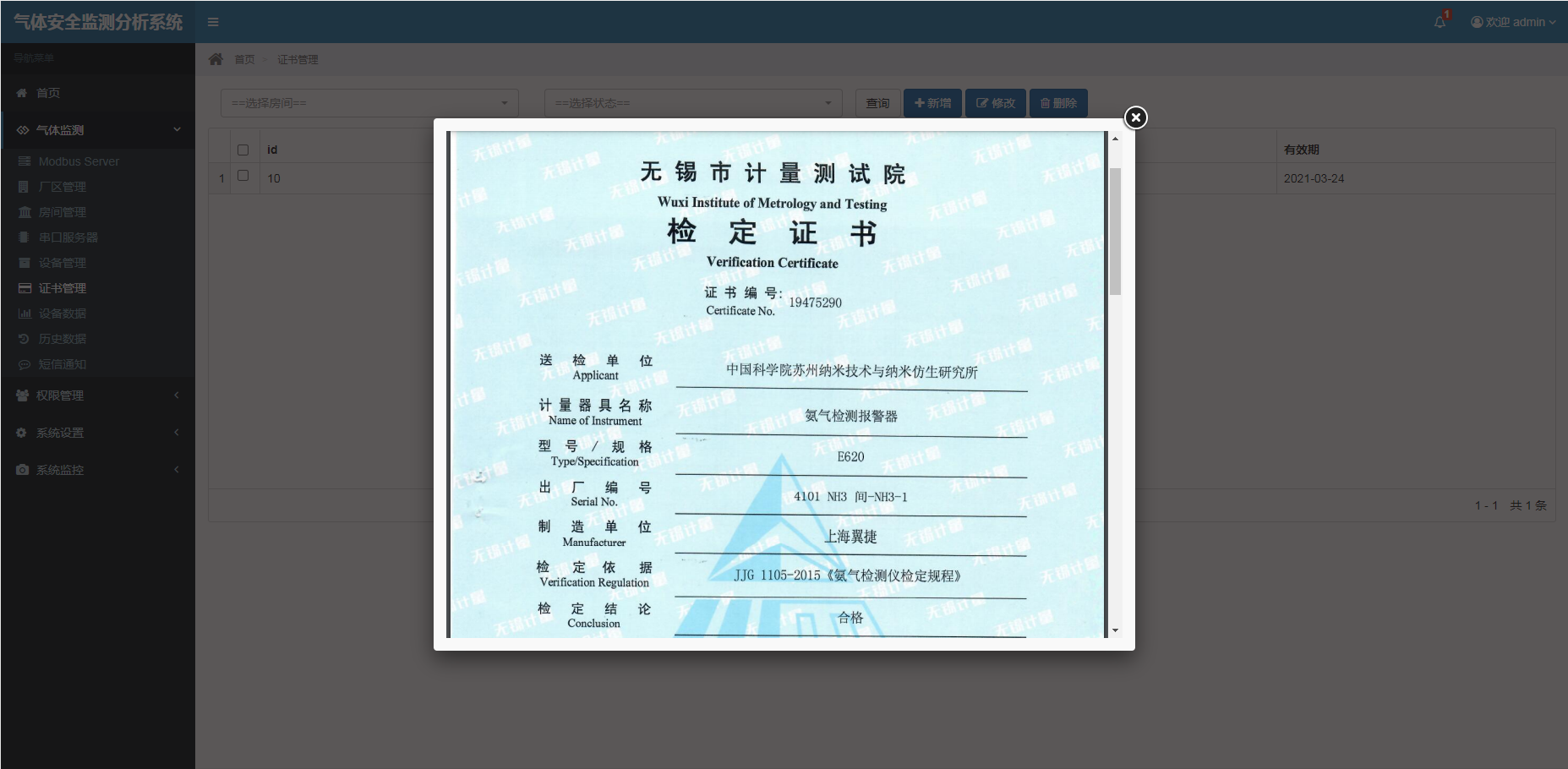Open the 选择状态 dropdown
This screenshot has width=1568, height=769.
[x=693, y=103]
